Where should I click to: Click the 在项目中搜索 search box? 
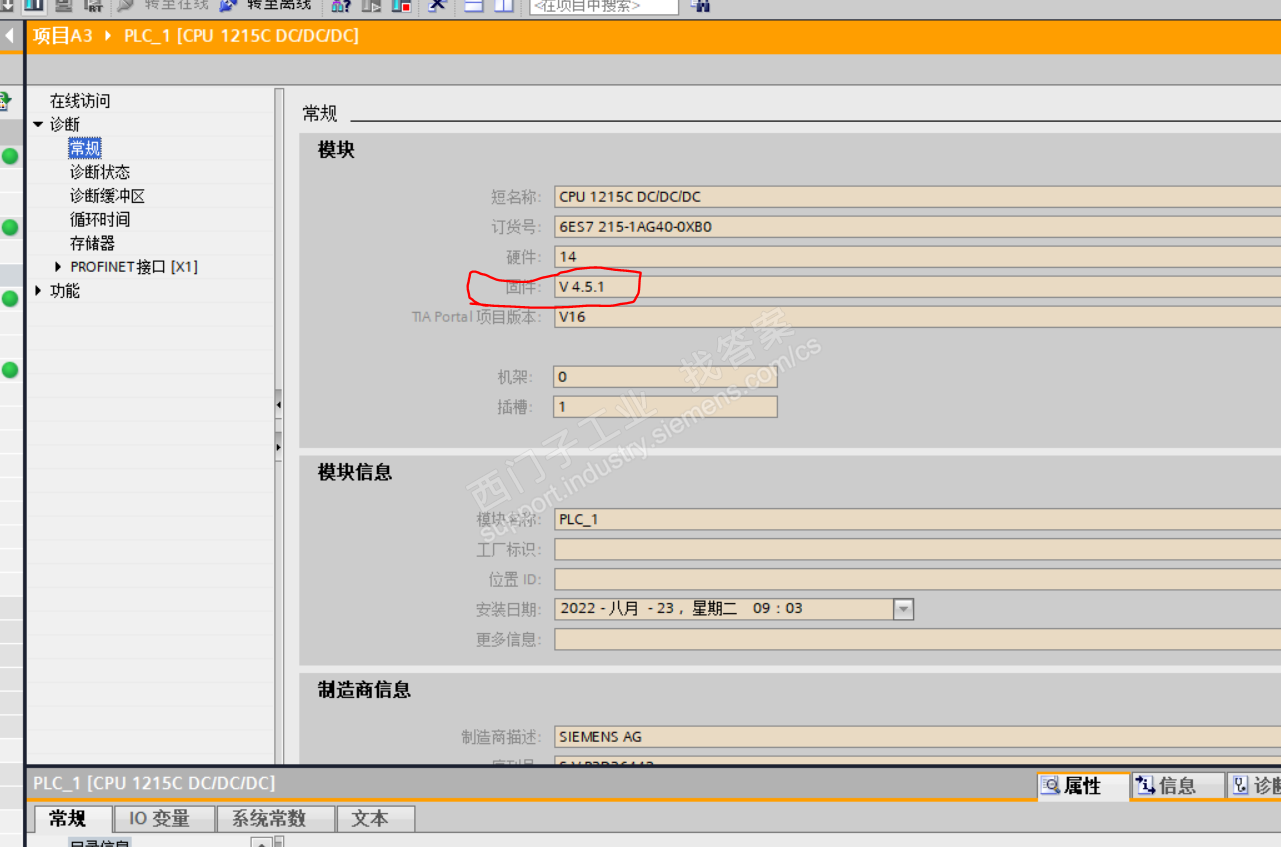[604, 6]
